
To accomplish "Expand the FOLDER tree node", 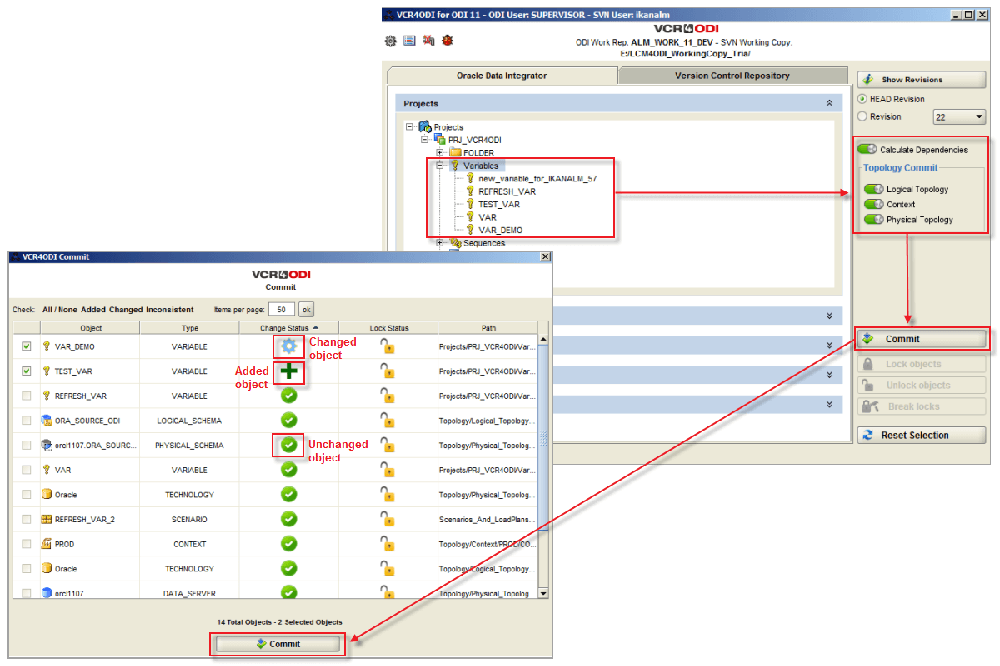I will point(439,152).
